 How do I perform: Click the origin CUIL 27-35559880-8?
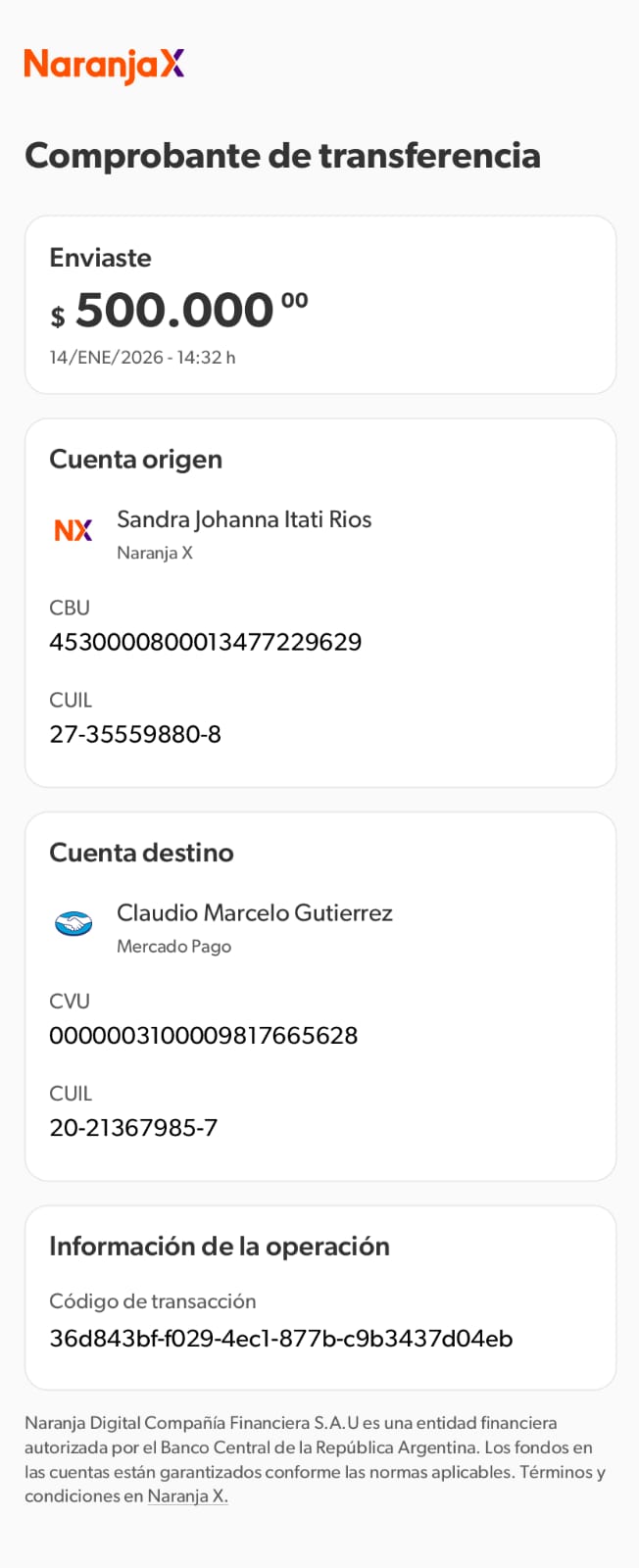point(135,734)
